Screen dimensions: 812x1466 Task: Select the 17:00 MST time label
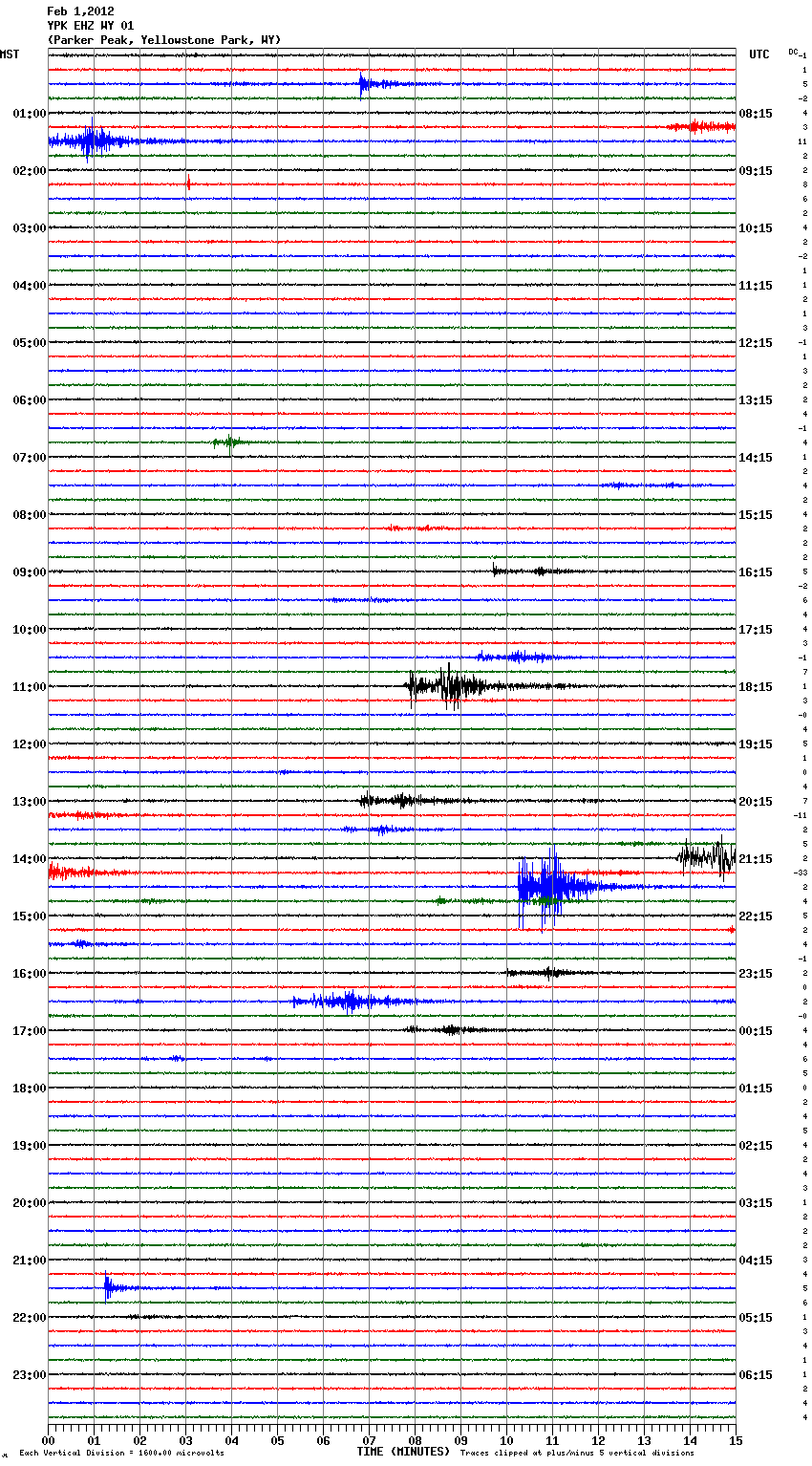[x=30, y=1031]
